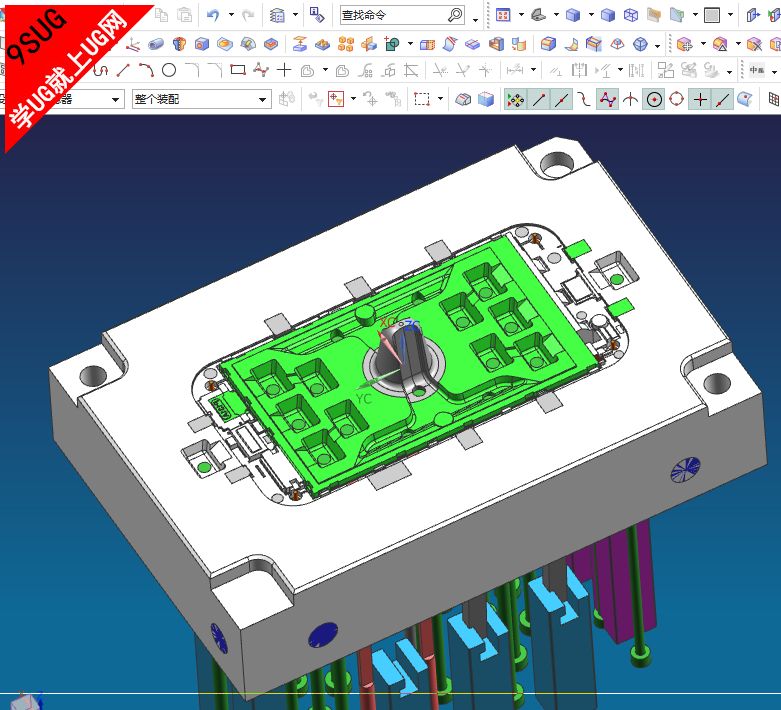
Task: Toggle the midpoint snap option
Action: 562,99
